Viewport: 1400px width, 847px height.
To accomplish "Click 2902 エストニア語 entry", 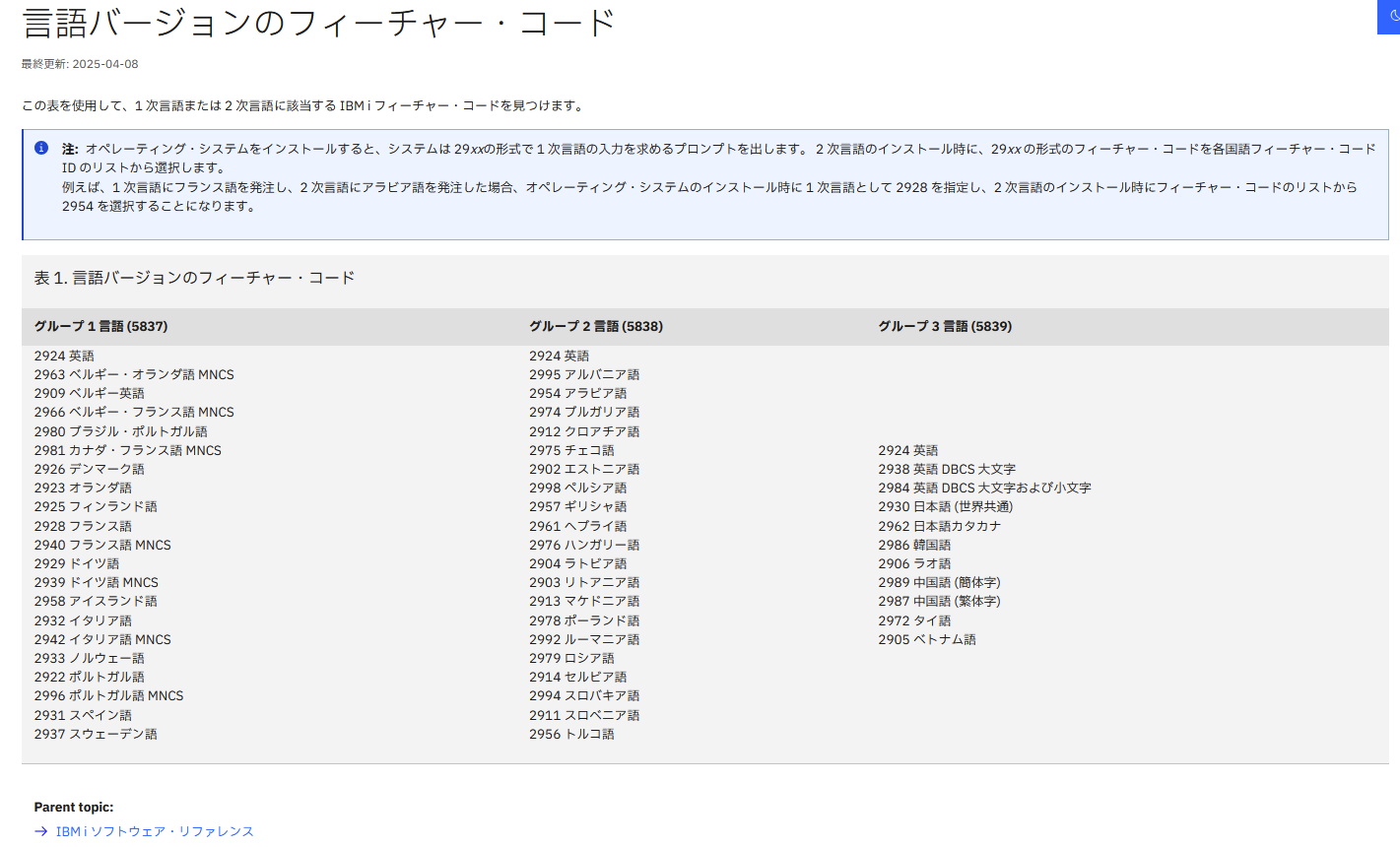I will point(584,469).
